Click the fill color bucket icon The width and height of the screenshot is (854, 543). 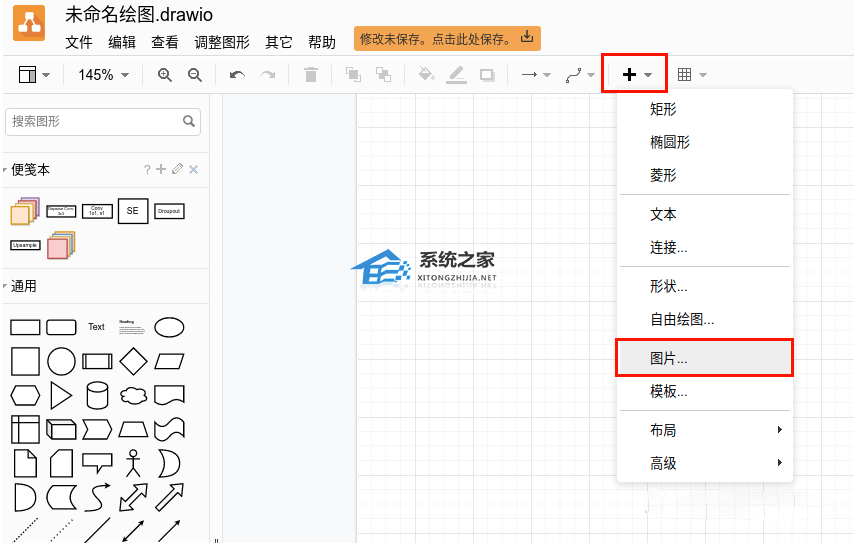click(426, 74)
